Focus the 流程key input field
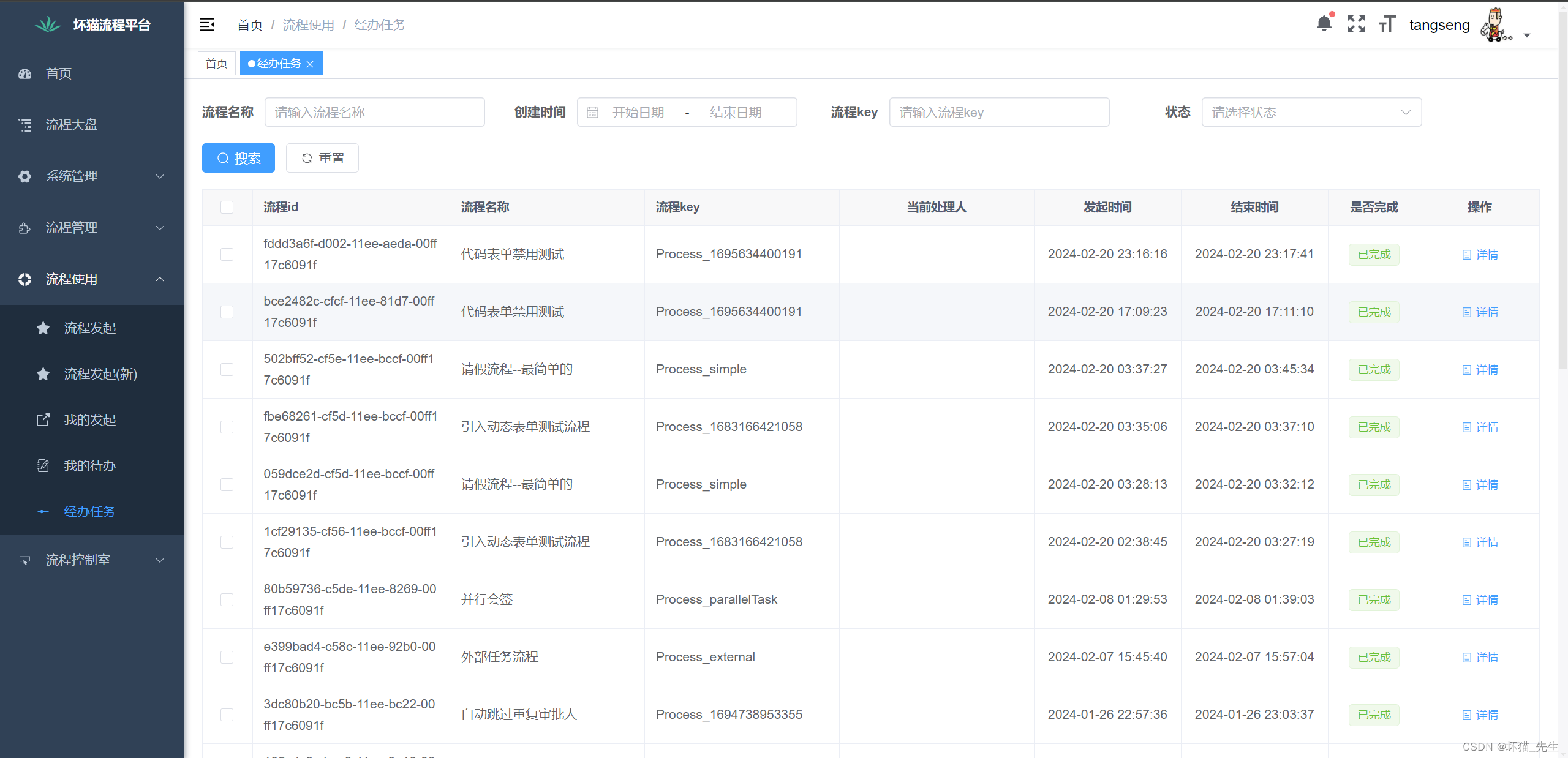This screenshot has width=1568, height=758. pos(998,113)
